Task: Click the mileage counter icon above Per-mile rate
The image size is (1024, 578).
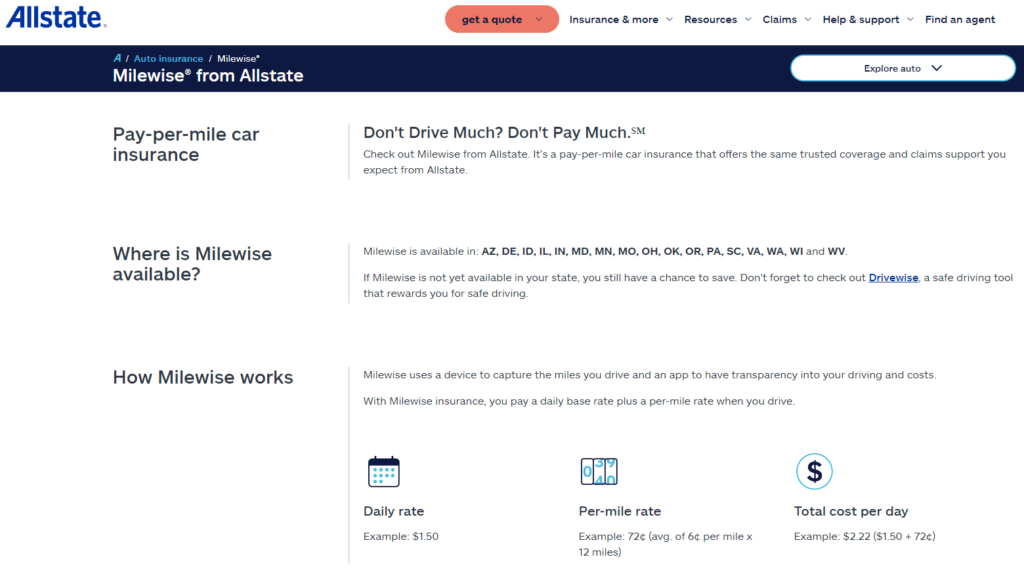Action: [x=600, y=470]
